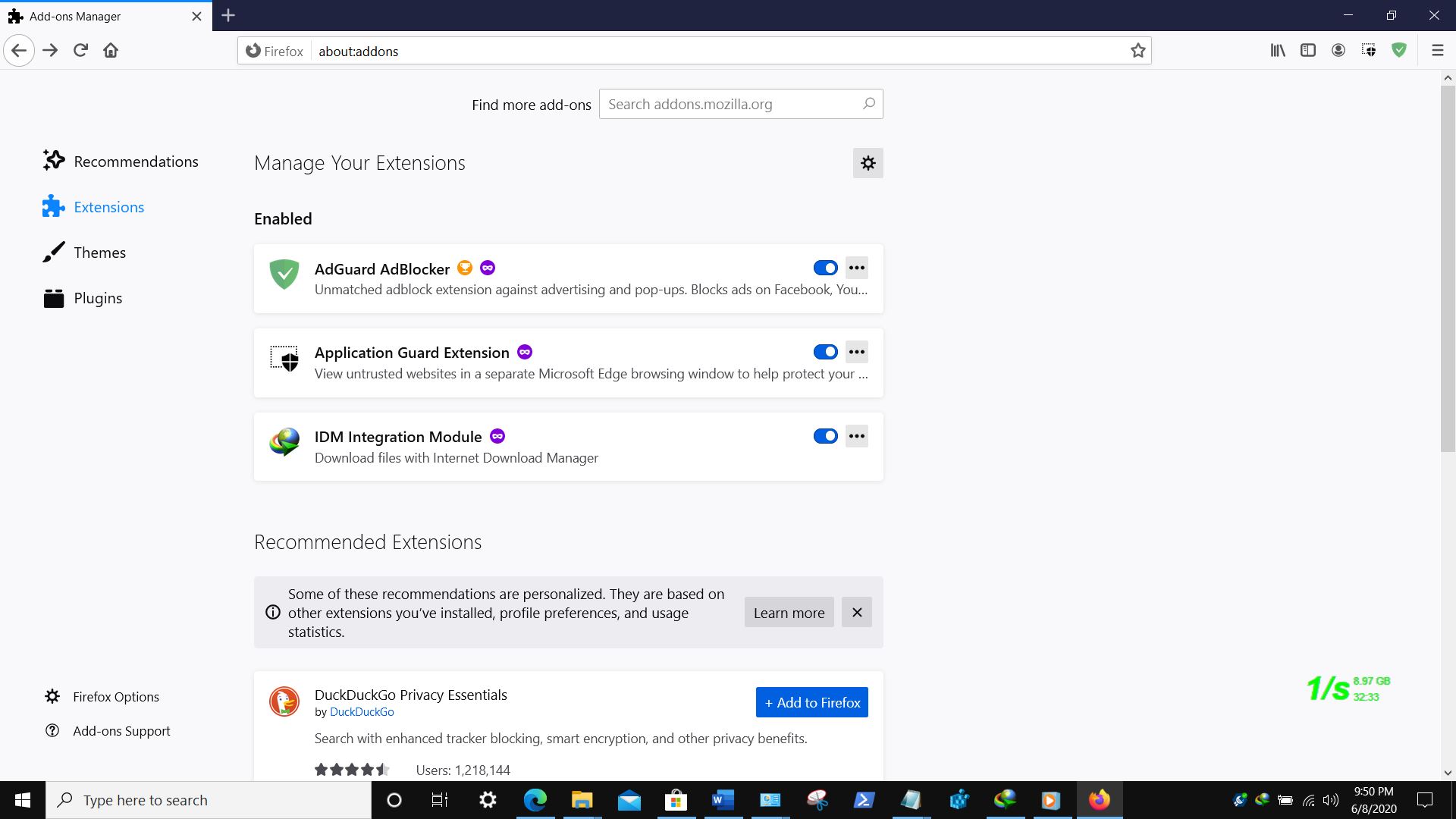Close the Add-ons Manager tab
Viewport: 1456px width, 819px height.
click(196, 16)
